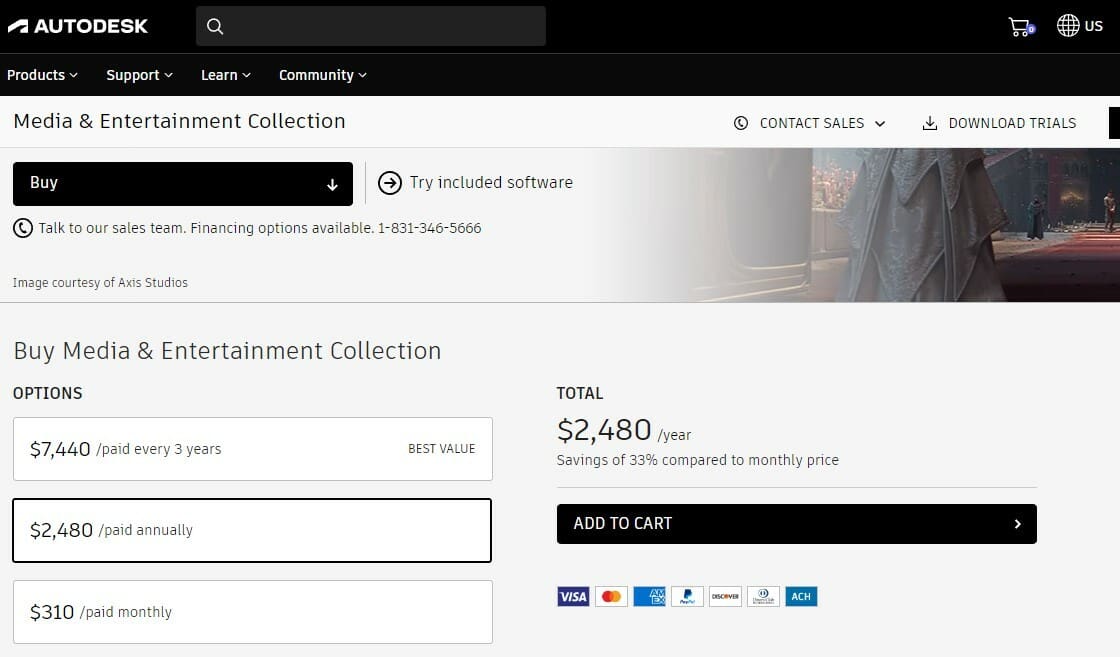Click the search magnifier icon
The width and height of the screenshot is (1120, 657).
click(215, 26)
